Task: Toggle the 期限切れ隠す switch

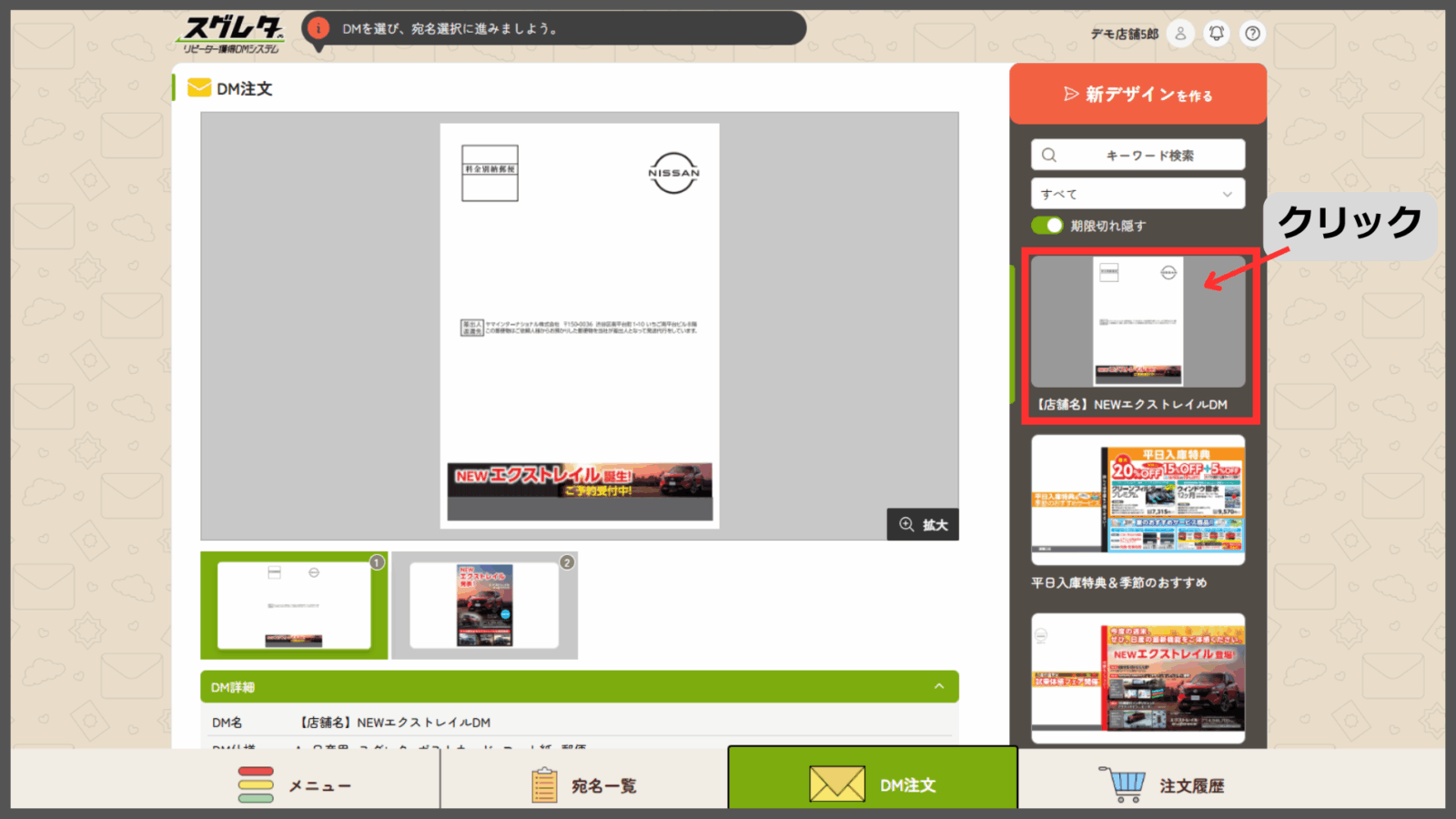Action: coord(1047,226)
